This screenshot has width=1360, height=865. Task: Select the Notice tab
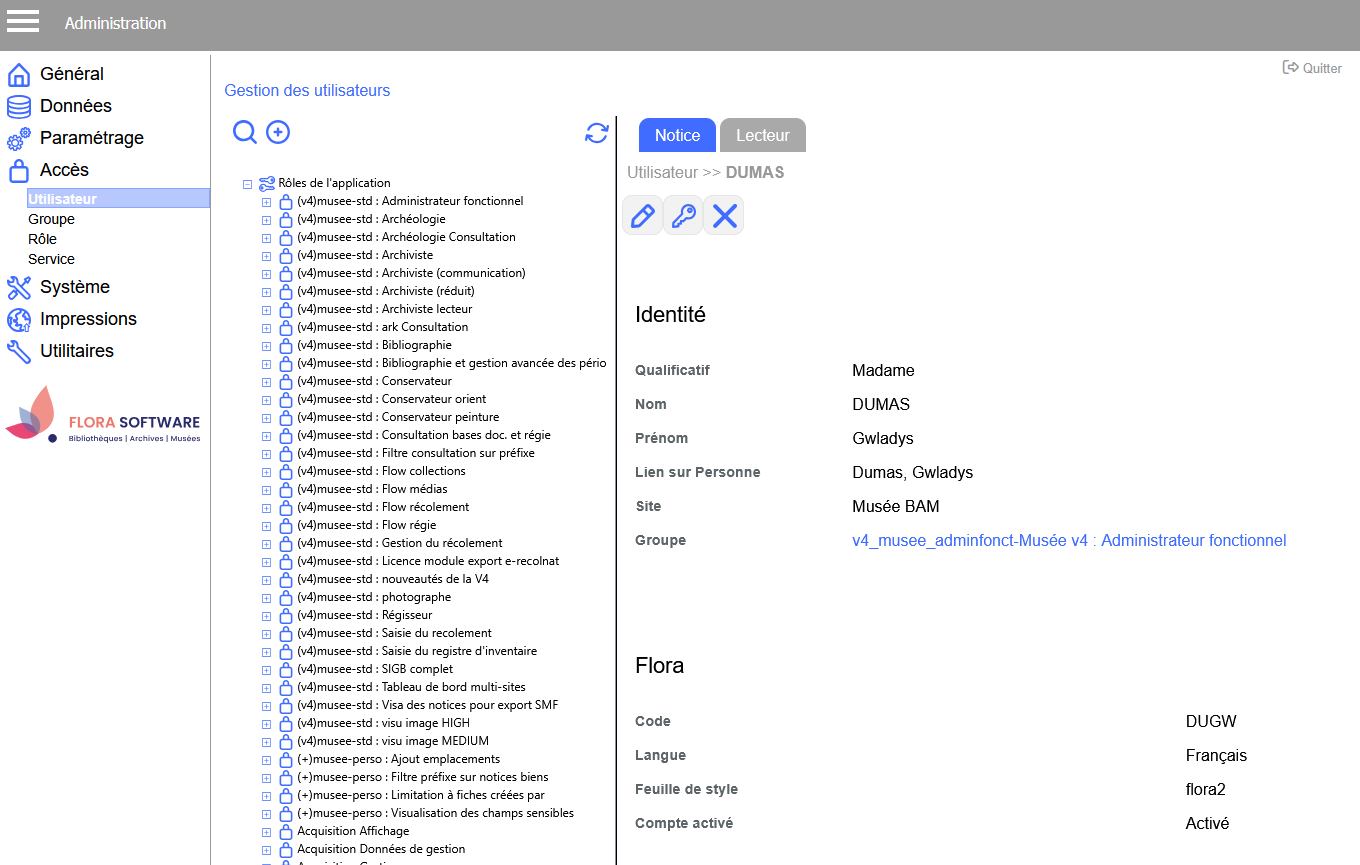(677, 135)
